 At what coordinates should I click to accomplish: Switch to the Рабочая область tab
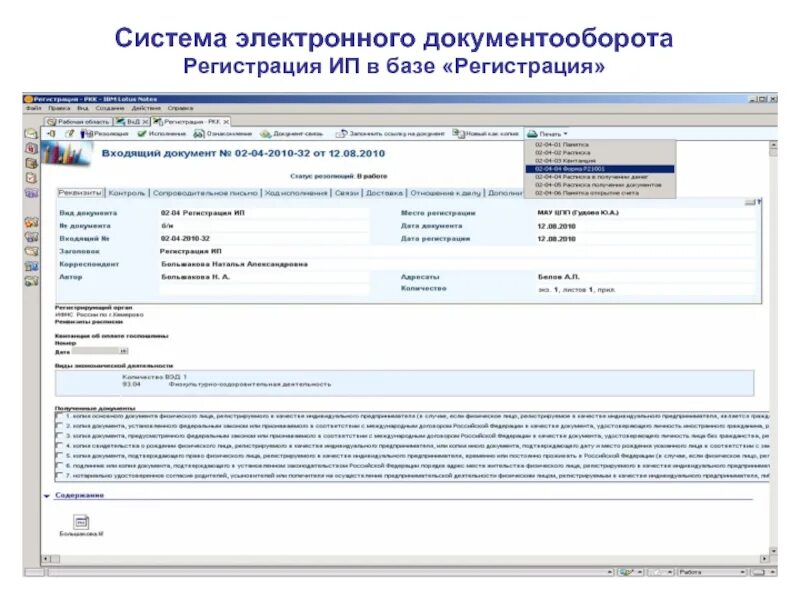click(x=78, y=122)
